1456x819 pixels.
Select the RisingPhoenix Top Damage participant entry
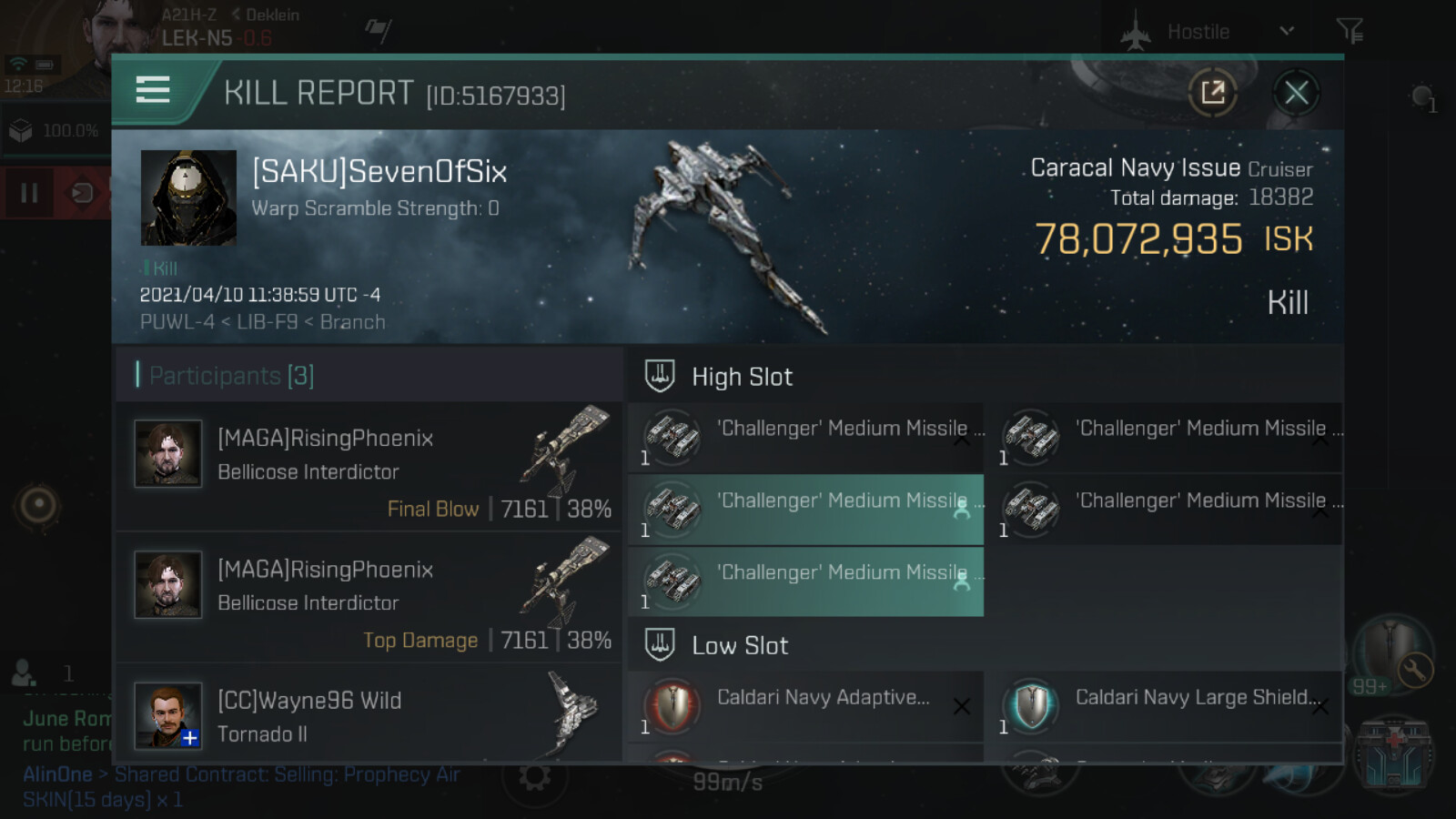369,598
